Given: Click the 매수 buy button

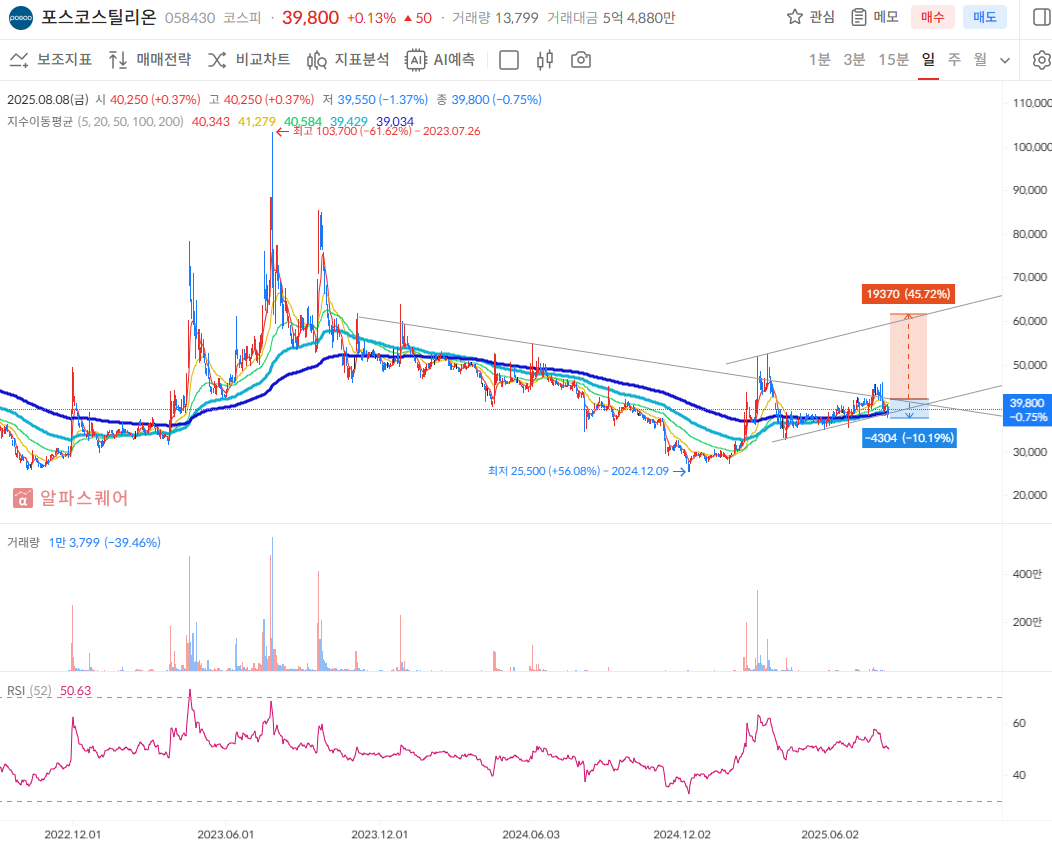Looking at the screenshot, I should (933, 17).
